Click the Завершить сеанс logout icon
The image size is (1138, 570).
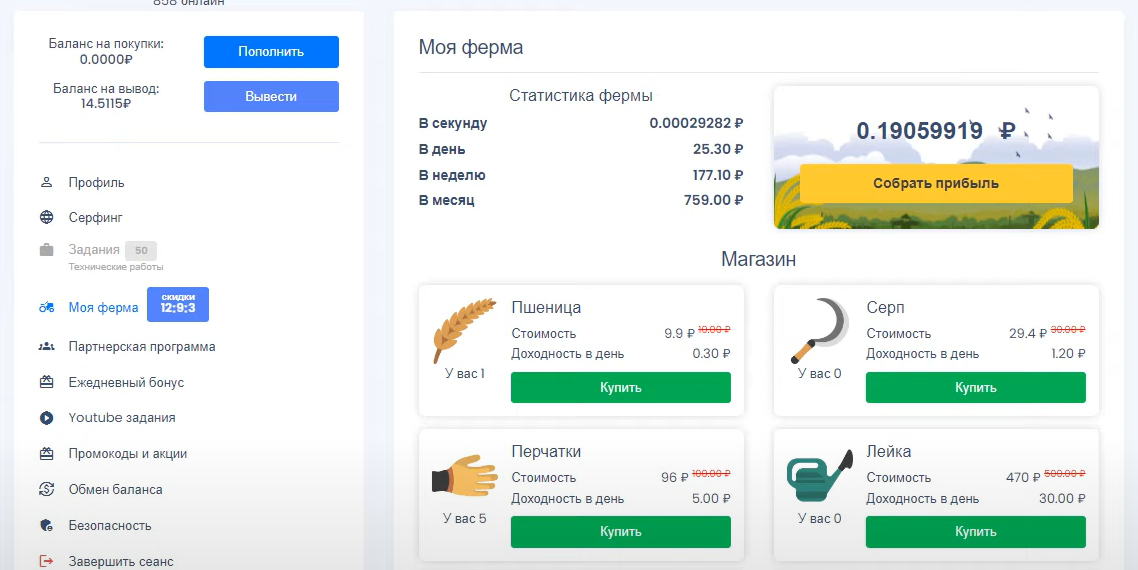pos(46,561)
